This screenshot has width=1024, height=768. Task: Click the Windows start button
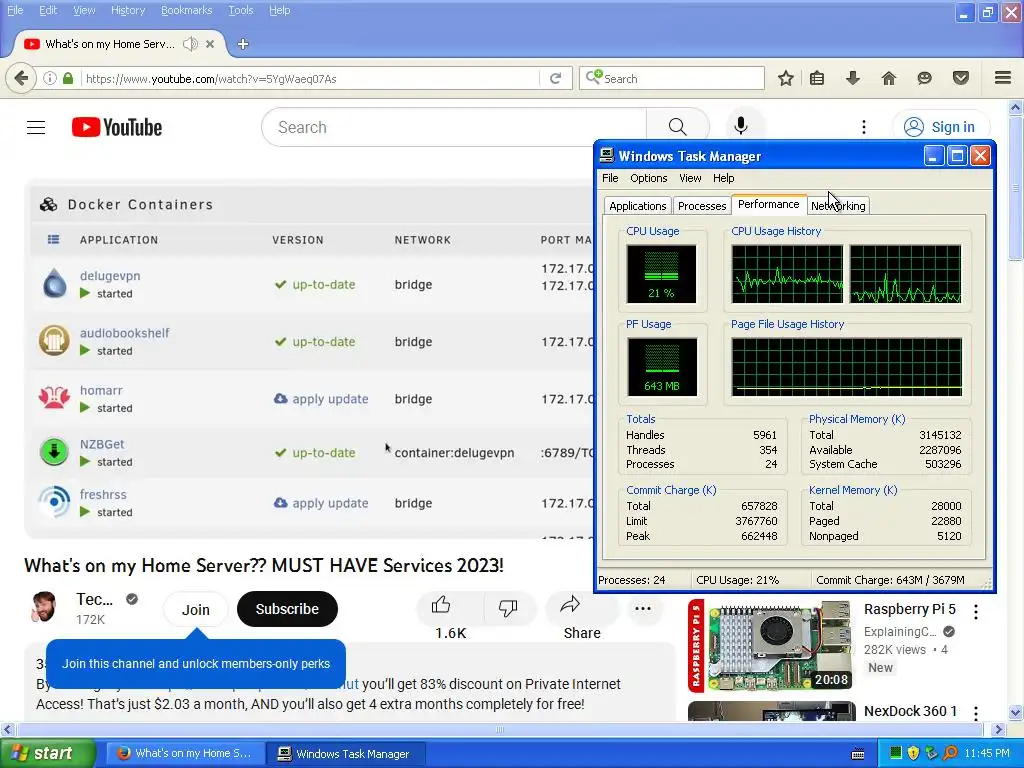[x=48, y=753]
